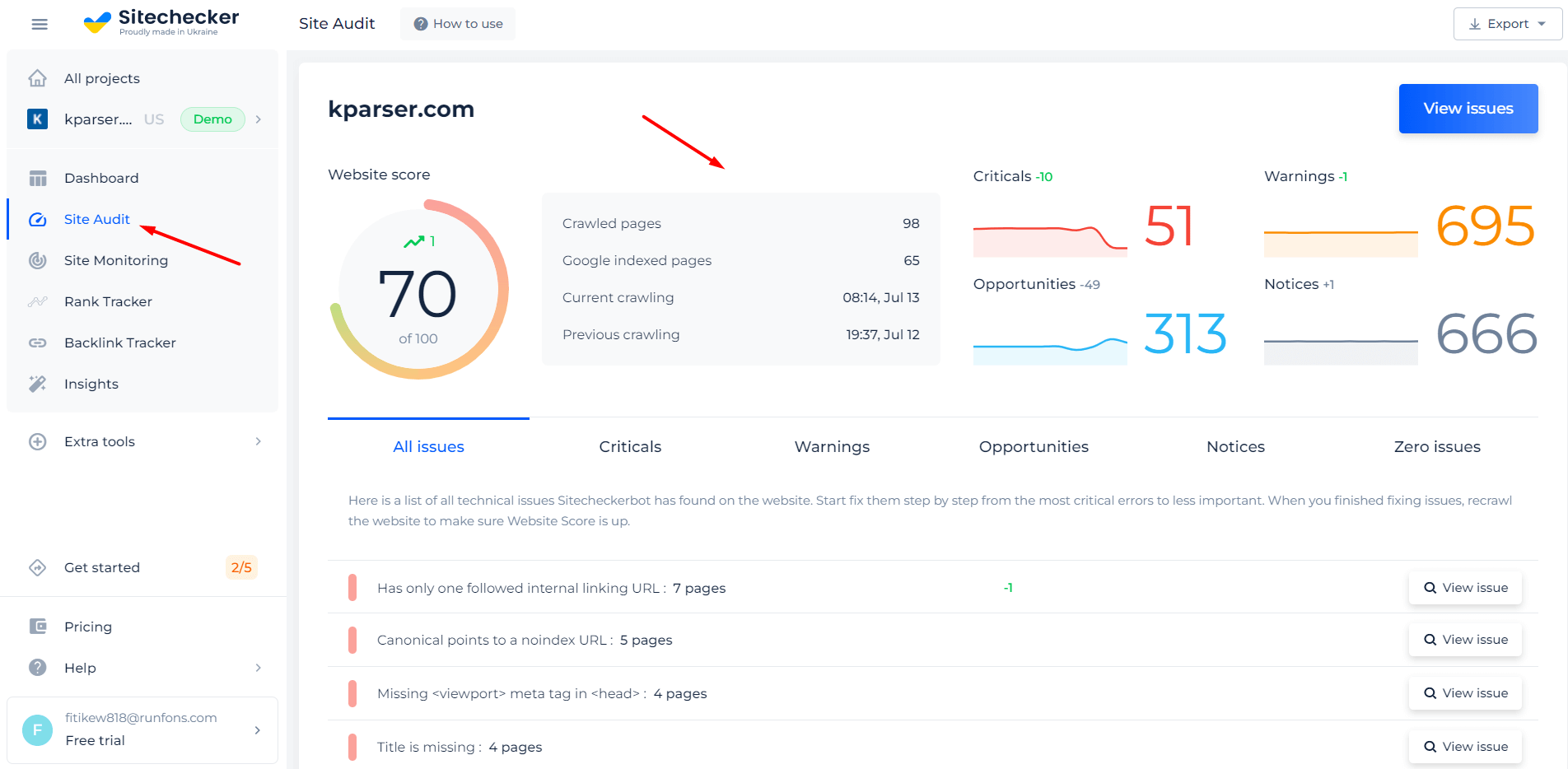Screen dimensions: 1568x769
Task: Click the Demo badge
Action: [212, 119]
